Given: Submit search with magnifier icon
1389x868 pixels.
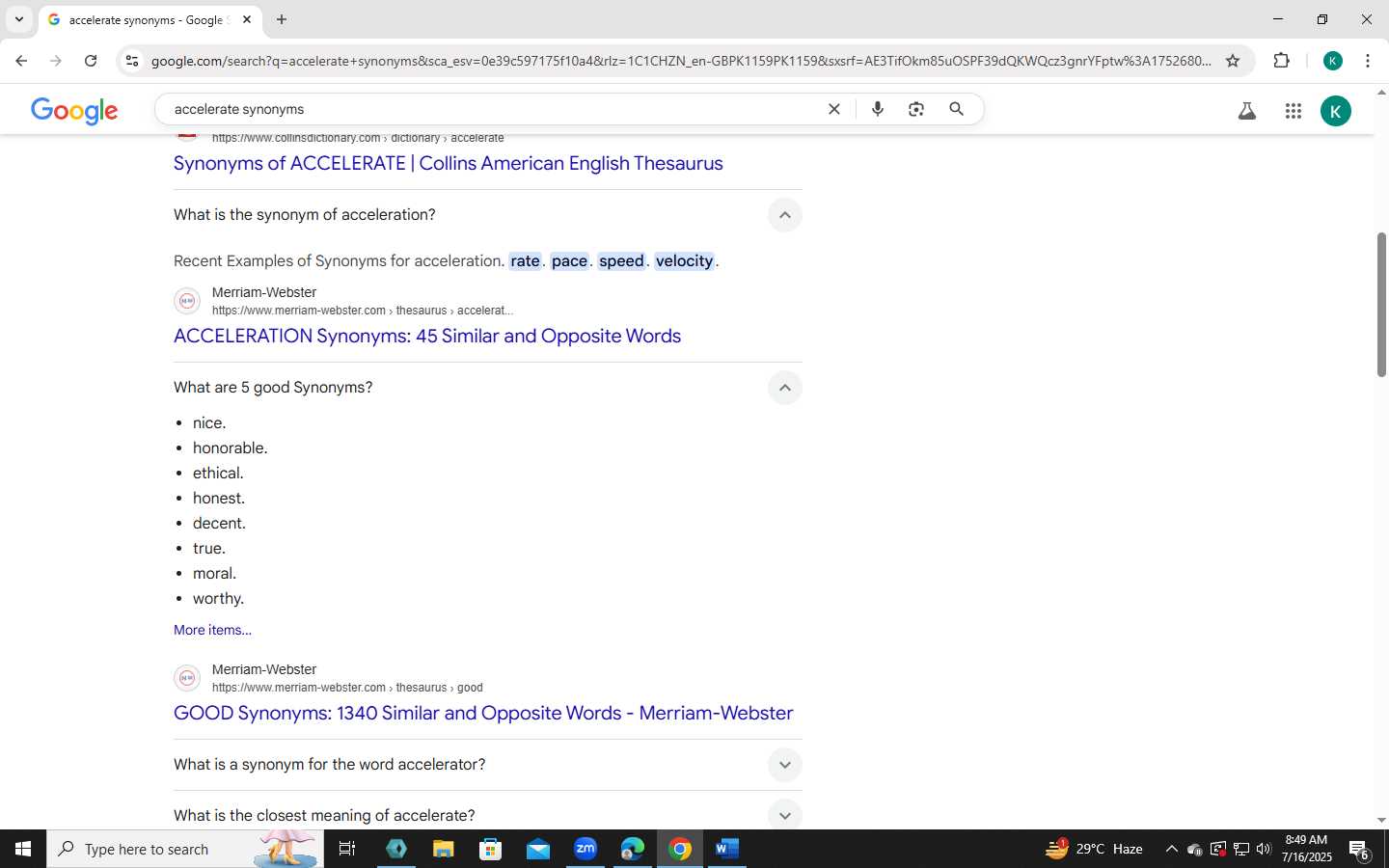Looking at the screenshot, I should point(957,109).
